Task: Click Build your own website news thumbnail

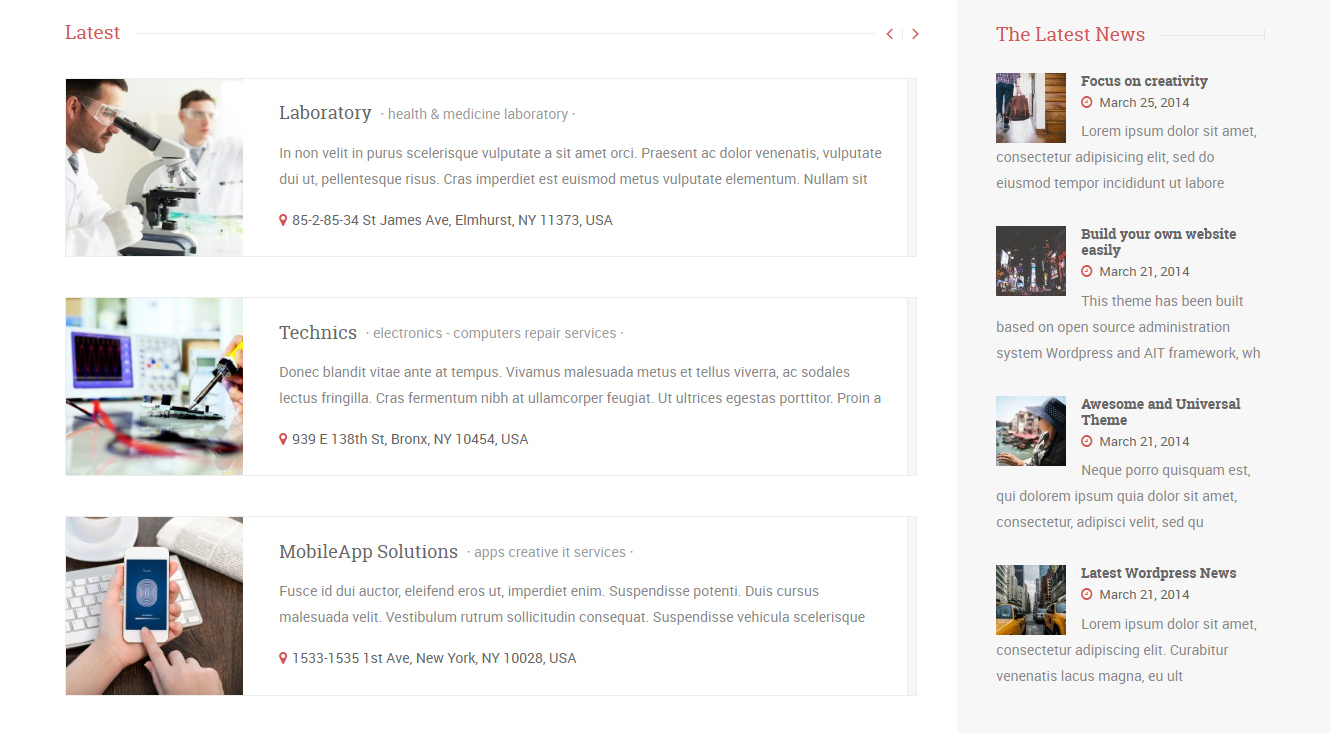Action: pyautogui.click(x=1031, y=261)
